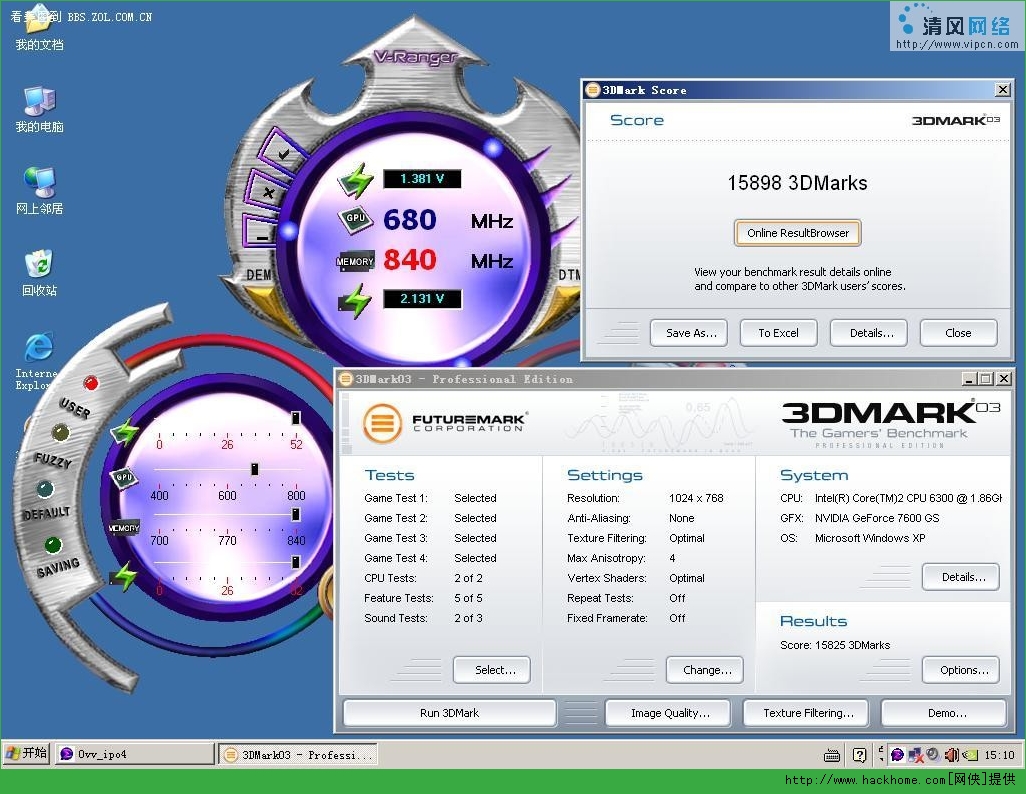Viewport: 1026px width, 794px height.
Task: Click the V-Ranger minimize dash icon
Action: point(262,234)
